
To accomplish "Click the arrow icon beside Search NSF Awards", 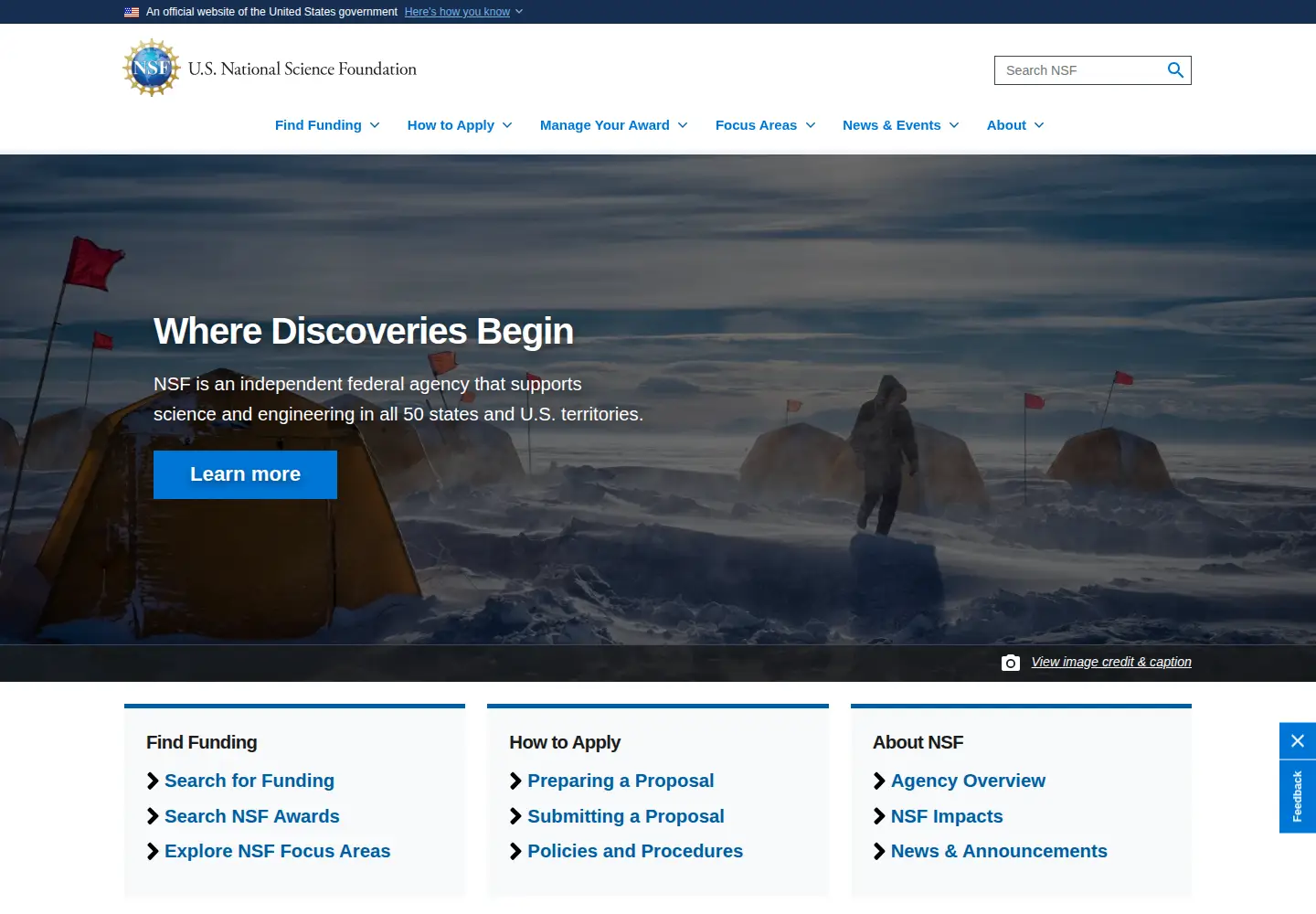I will coord(153,816).
